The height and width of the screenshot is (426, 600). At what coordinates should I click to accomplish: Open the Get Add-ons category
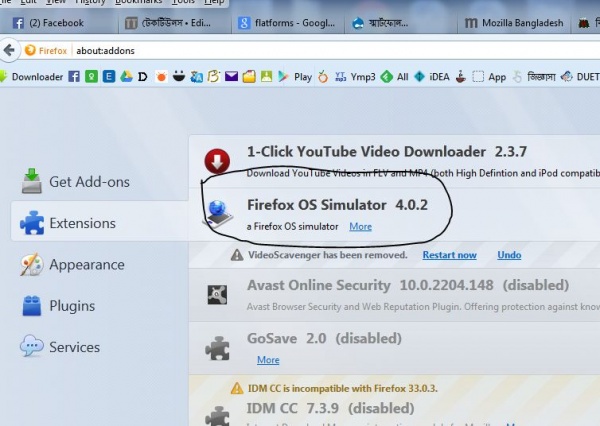pyautogui.click(x=76, y=181)
